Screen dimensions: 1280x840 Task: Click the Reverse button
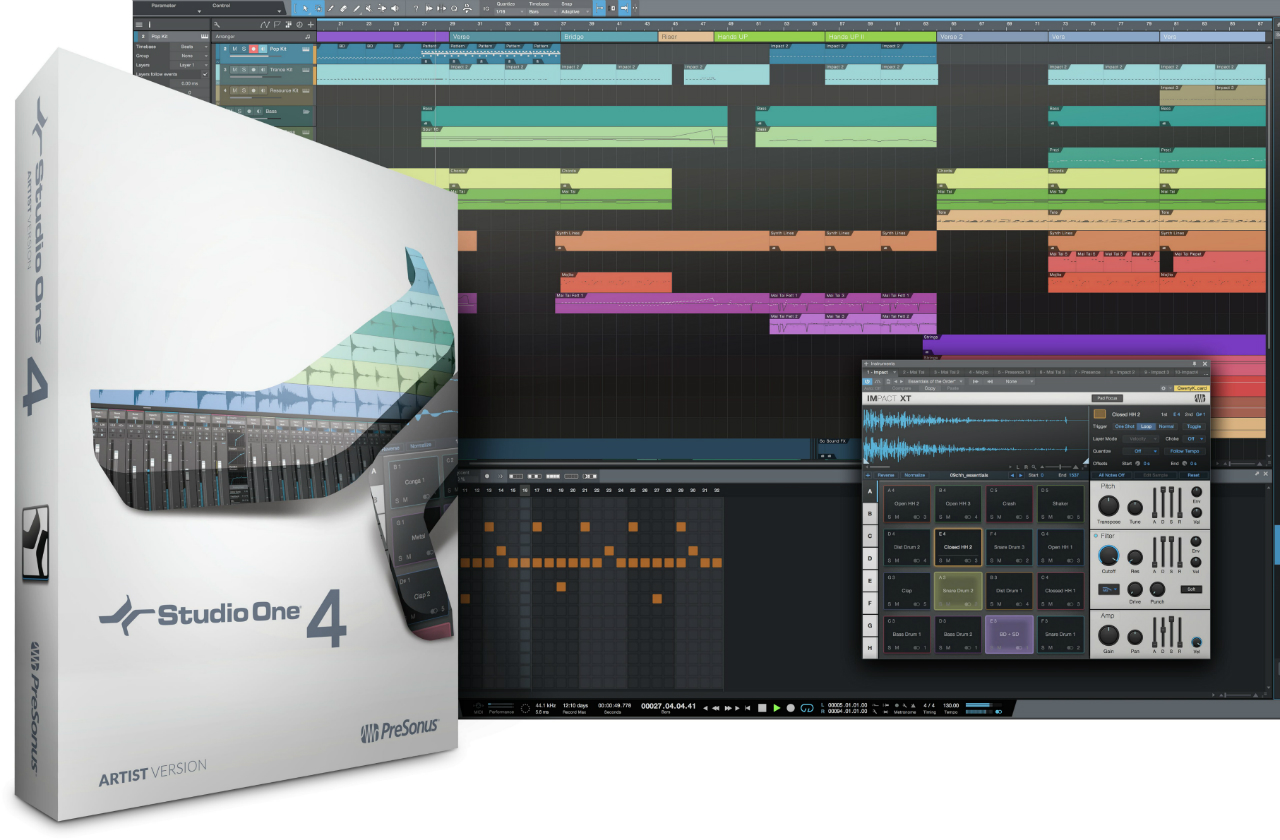click(886, 475)
